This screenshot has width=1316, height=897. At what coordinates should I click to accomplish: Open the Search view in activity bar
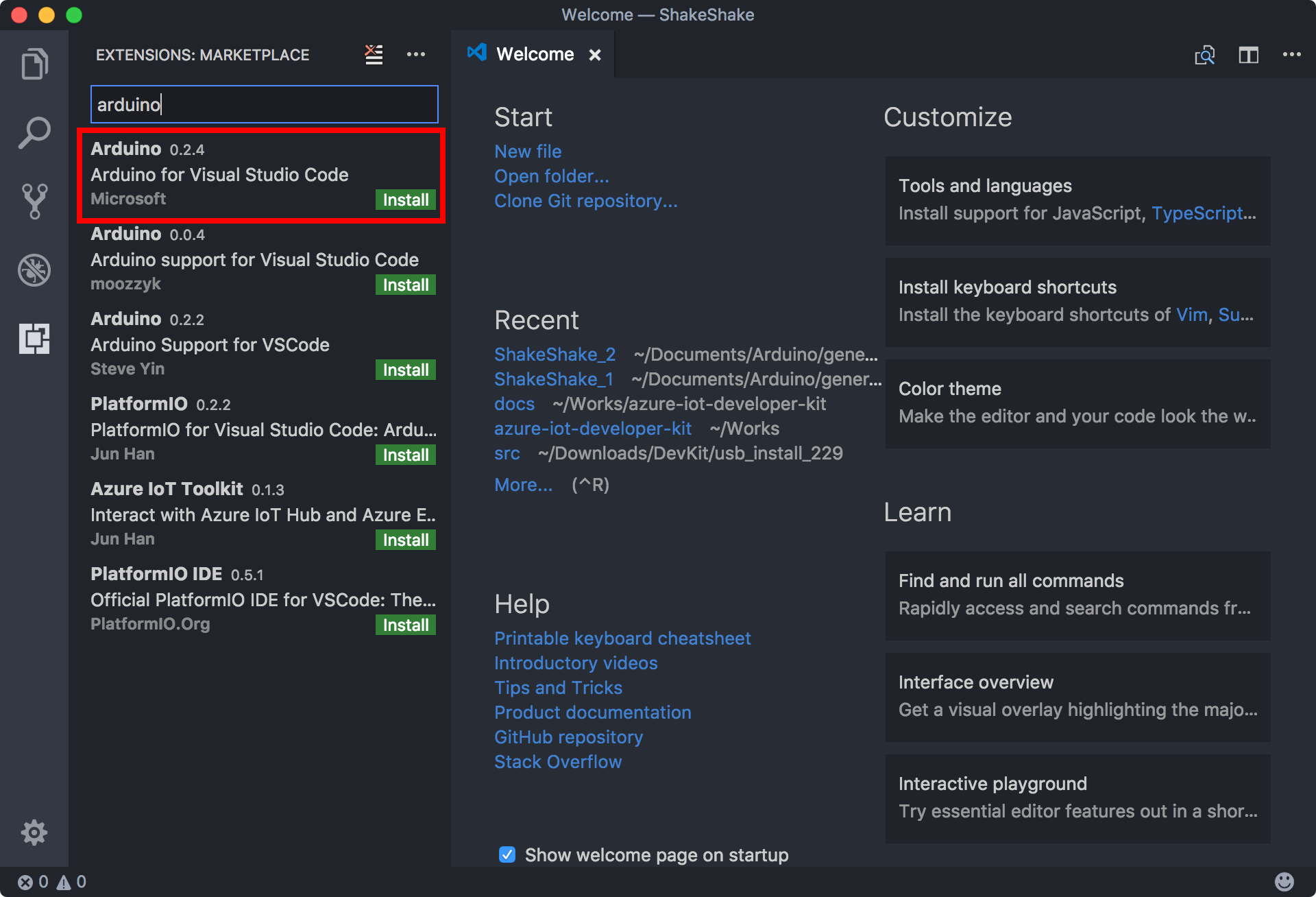coord(34,132)
